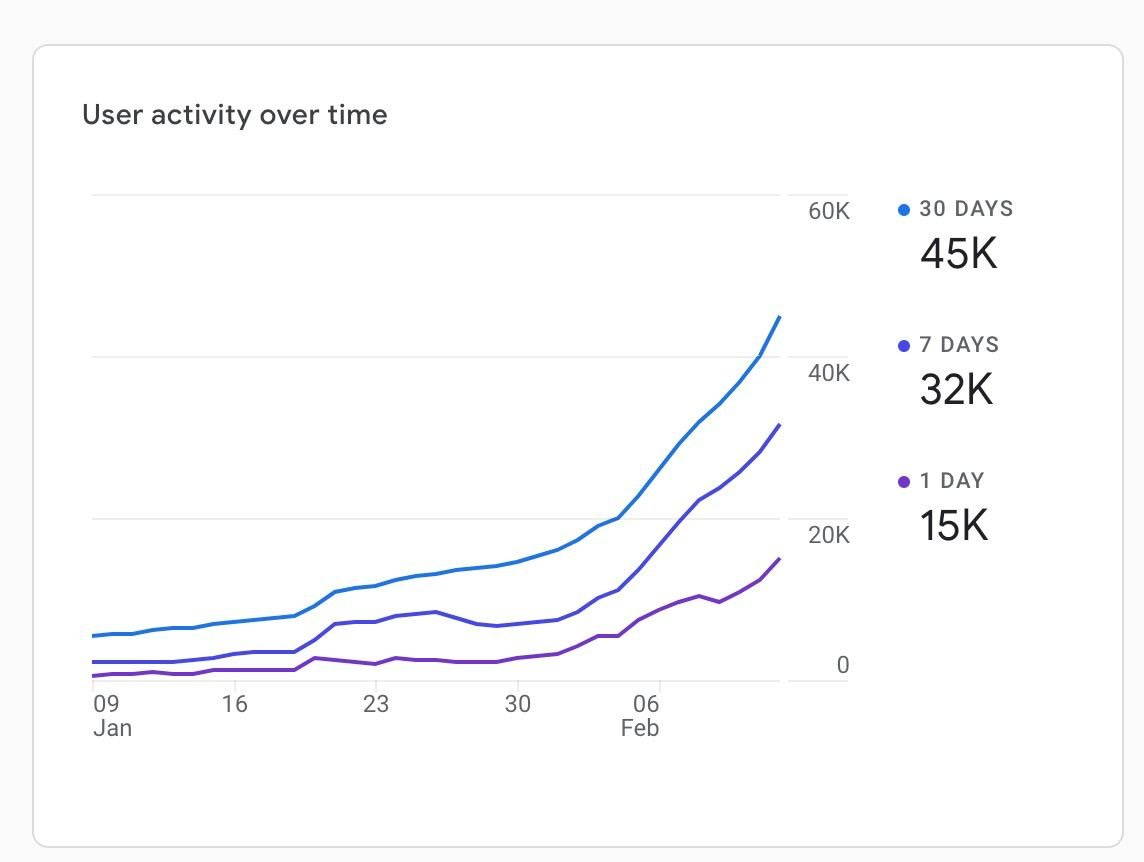1144x862 pixels.
Task: Click the 20K y-axis label
Action: click(829, 535)
